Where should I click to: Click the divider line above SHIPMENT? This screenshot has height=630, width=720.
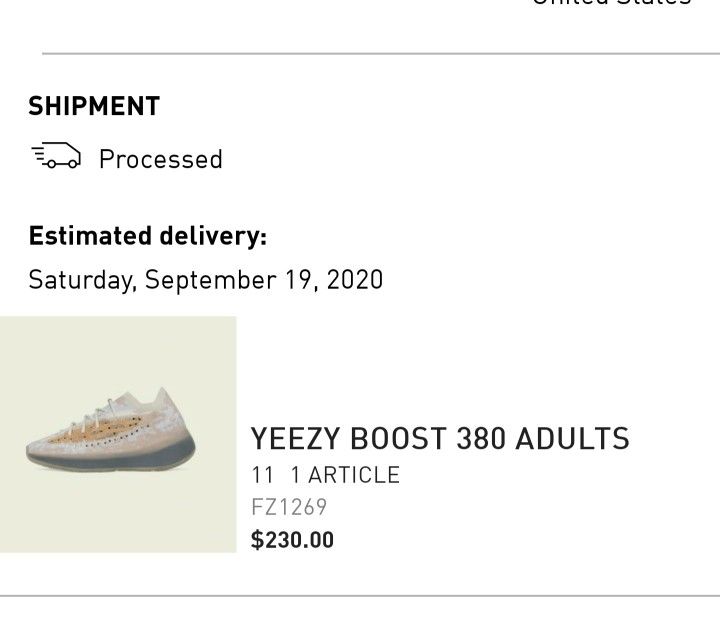click(x=380, y=54)
